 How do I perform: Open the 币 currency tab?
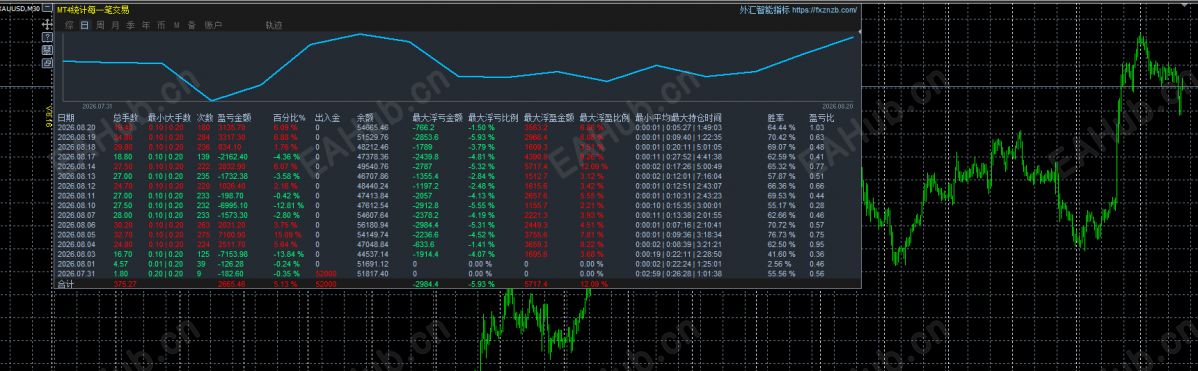[x=161, y=25]
